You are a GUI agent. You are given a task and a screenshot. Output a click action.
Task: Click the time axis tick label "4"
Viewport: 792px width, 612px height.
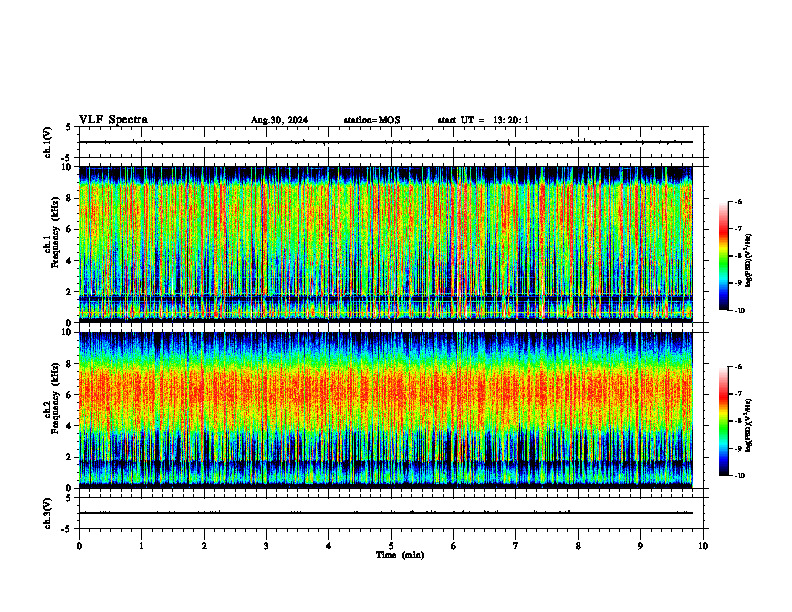tap(329, 546)
